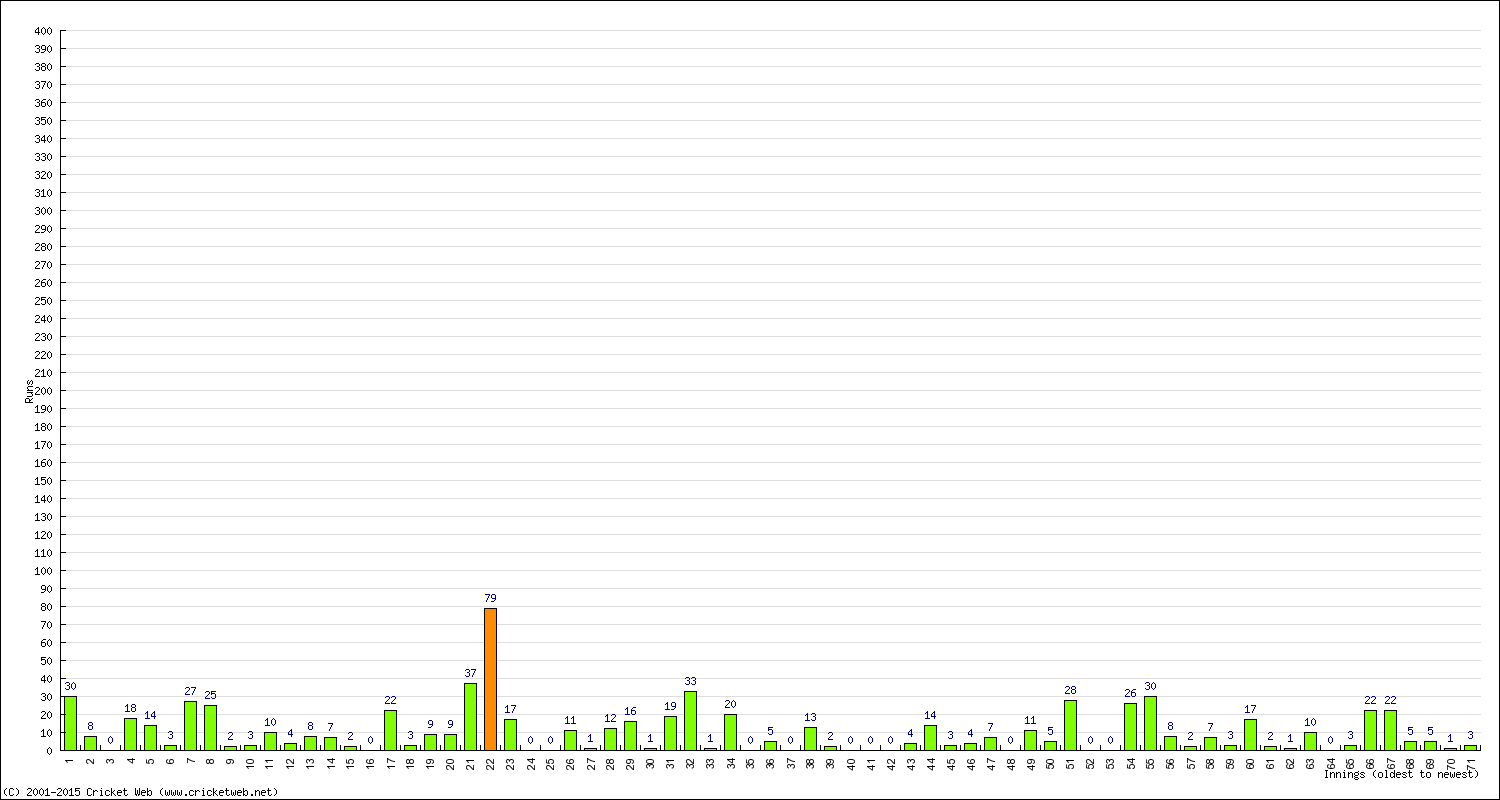The height and width of the screenshot is (800, 1500).
Task: Click the value label 26 above innings 54
Action: [1130, 694]
